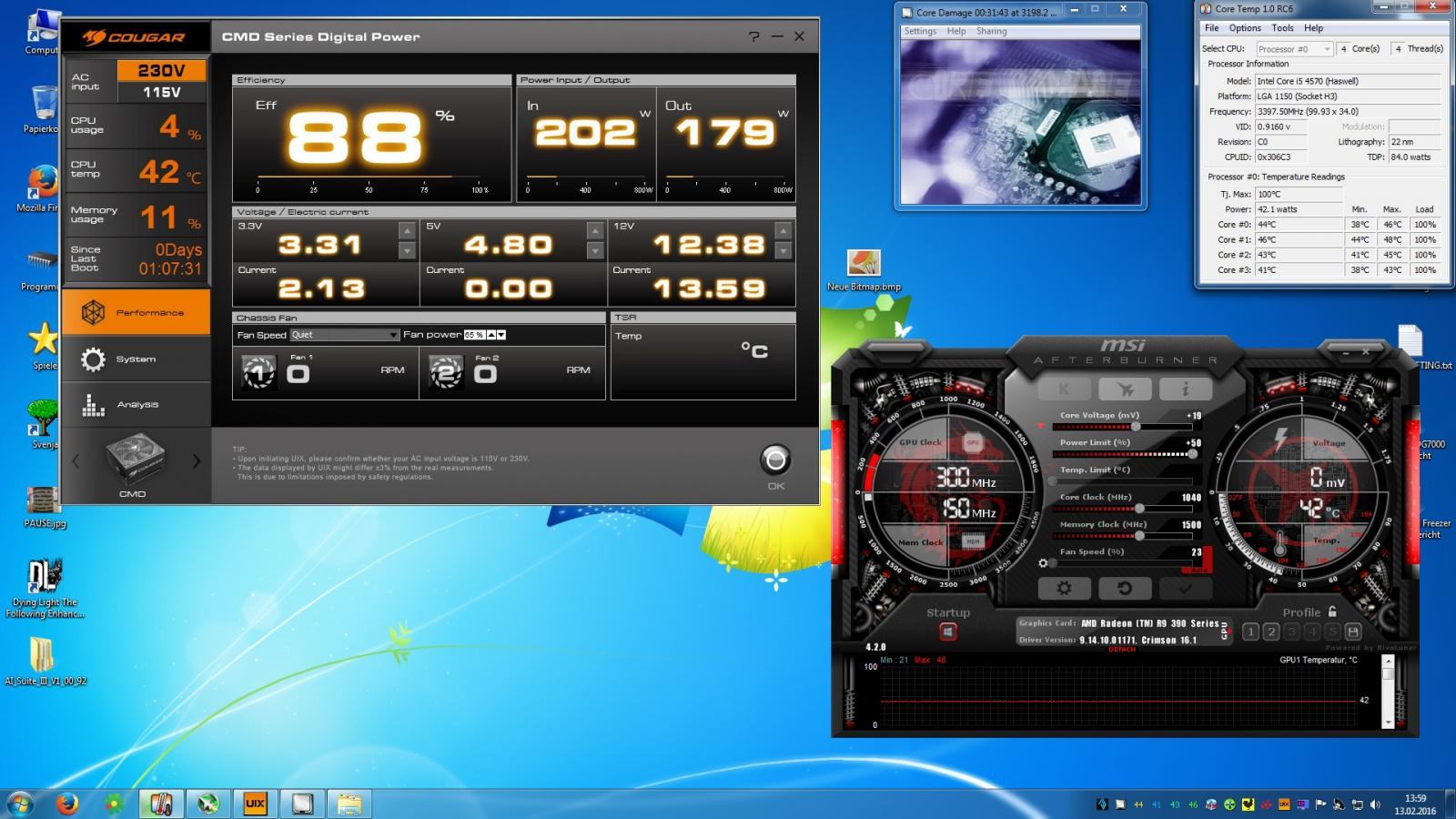Toggle profile lock icon in Afterburner

click(1332, 612)
